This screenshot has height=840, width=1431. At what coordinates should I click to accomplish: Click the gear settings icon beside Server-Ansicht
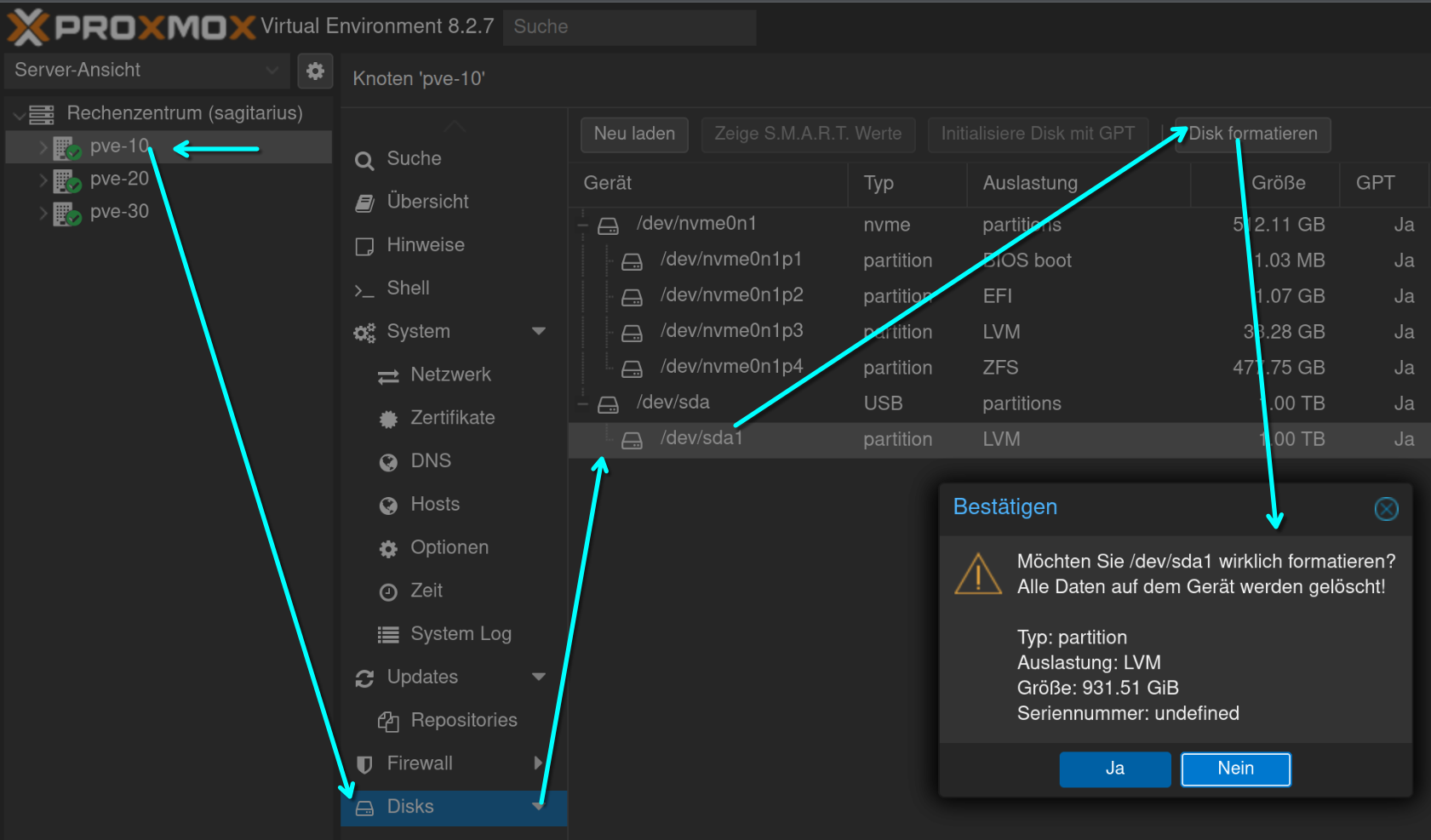315,71
